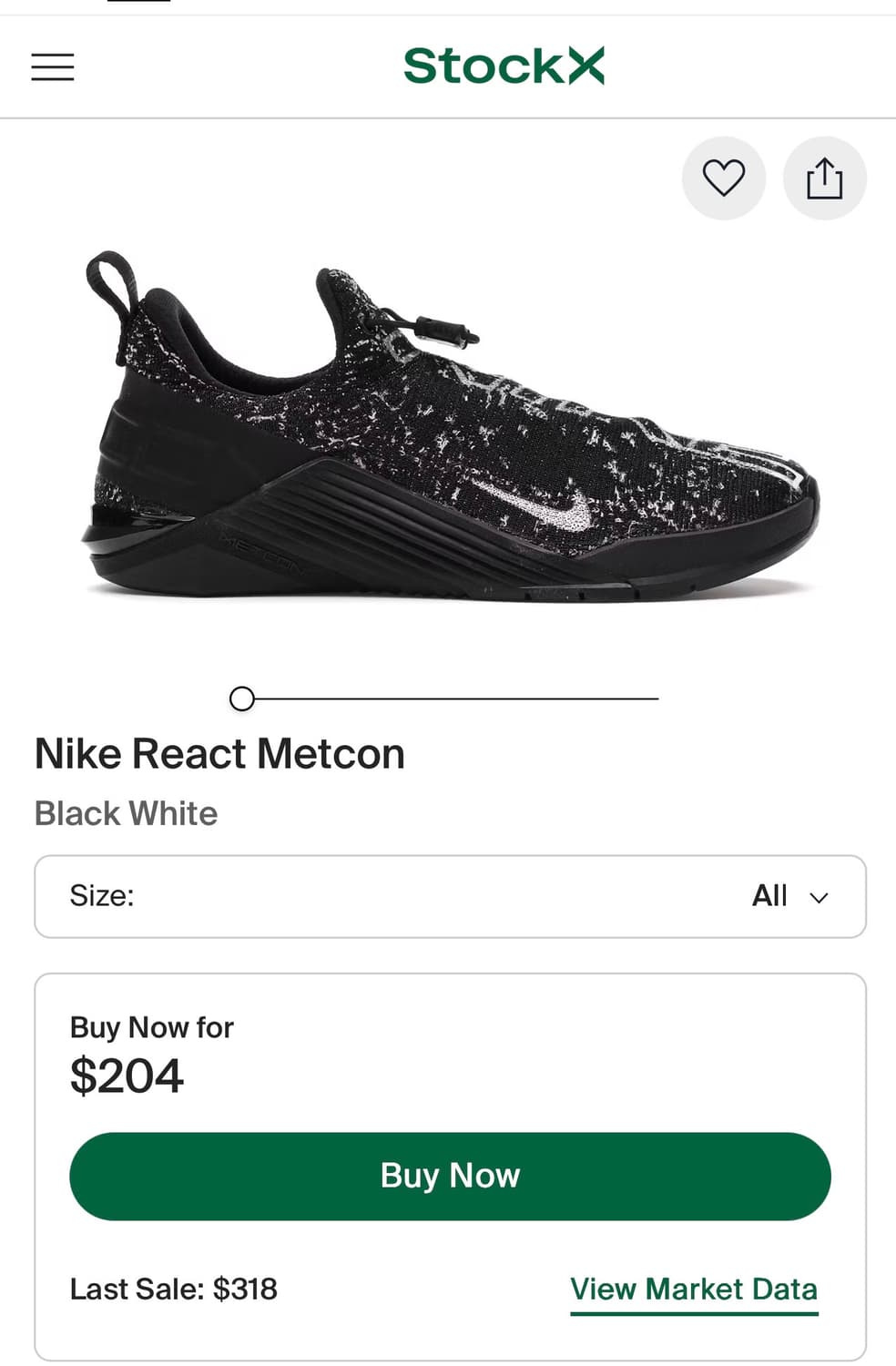Image resolution: width=896 pixels, height=1366 pixels.
Task: Favorite the shoe with the heart icon
Action: click(x=724, y=178)
